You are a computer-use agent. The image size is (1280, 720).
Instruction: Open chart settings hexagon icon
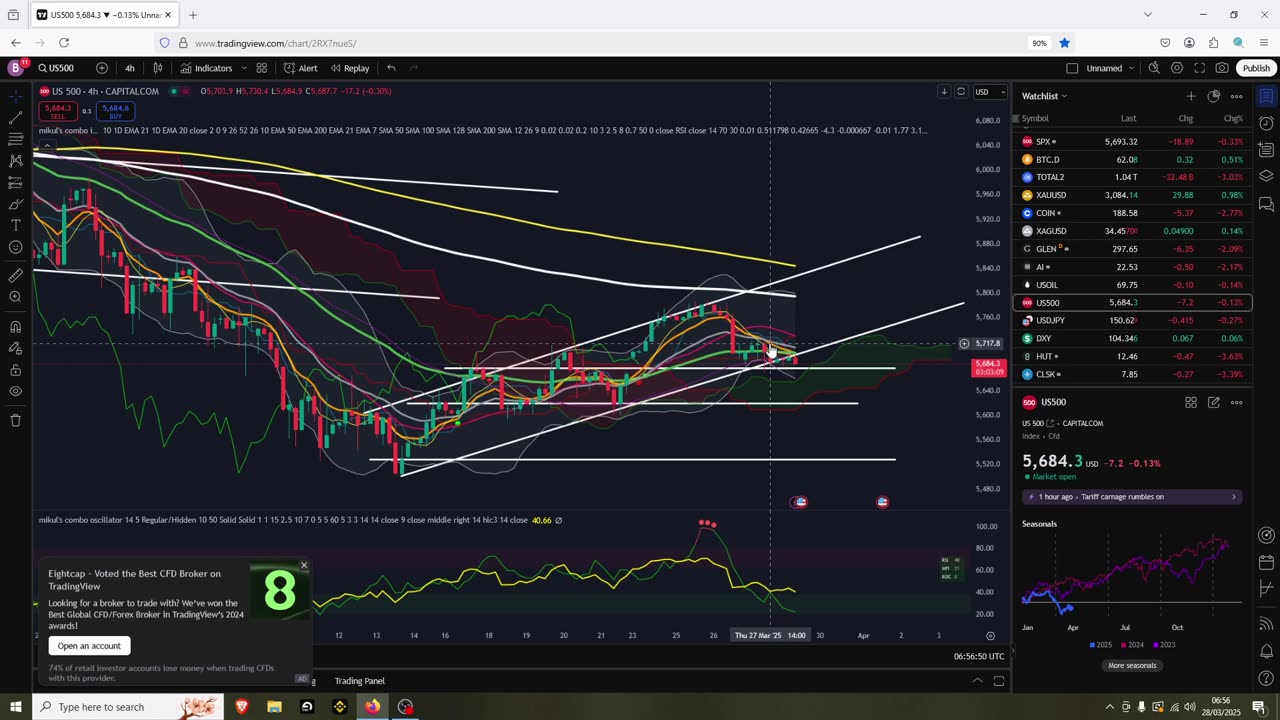(1177, 68)
